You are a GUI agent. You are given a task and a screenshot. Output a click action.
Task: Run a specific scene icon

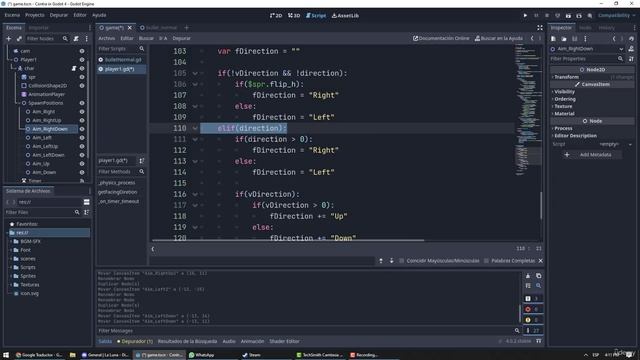click(x=579, y=16)
